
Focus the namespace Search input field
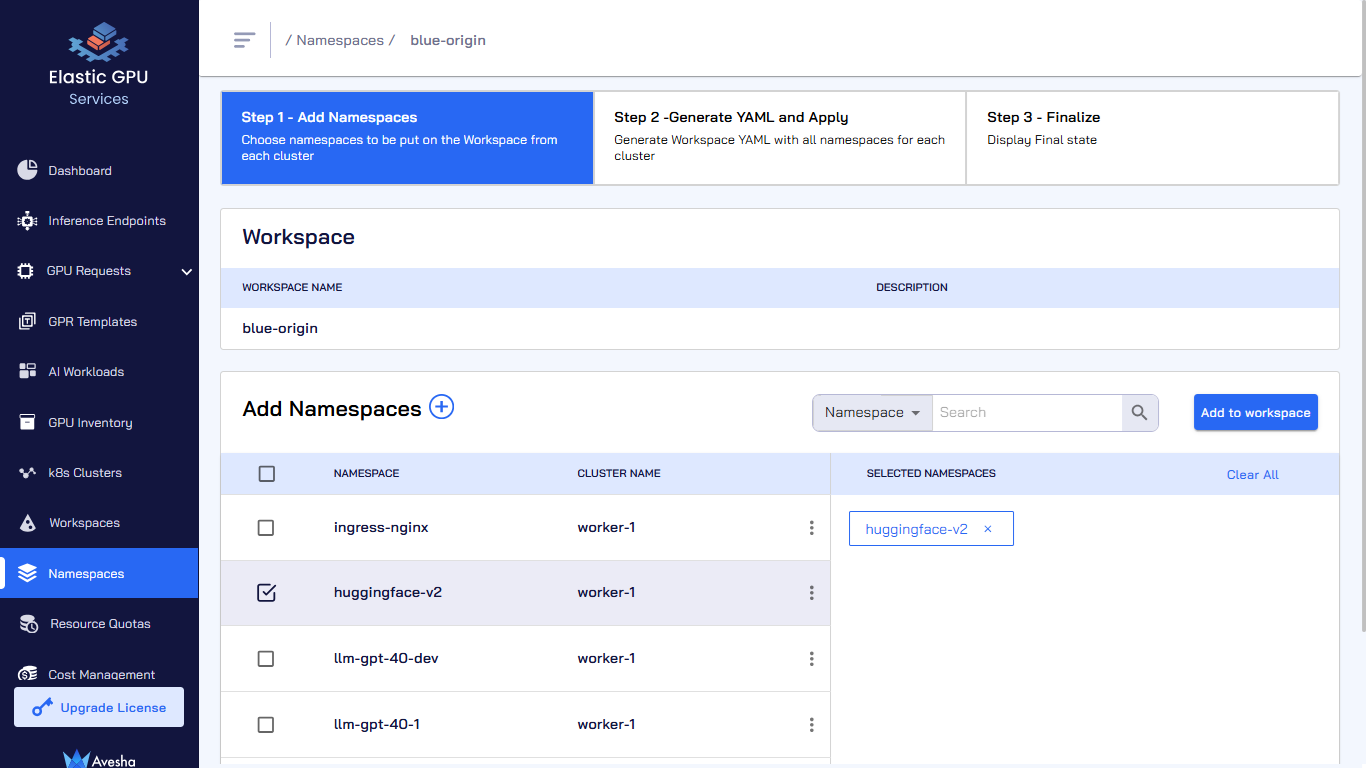pos(1027,413)
